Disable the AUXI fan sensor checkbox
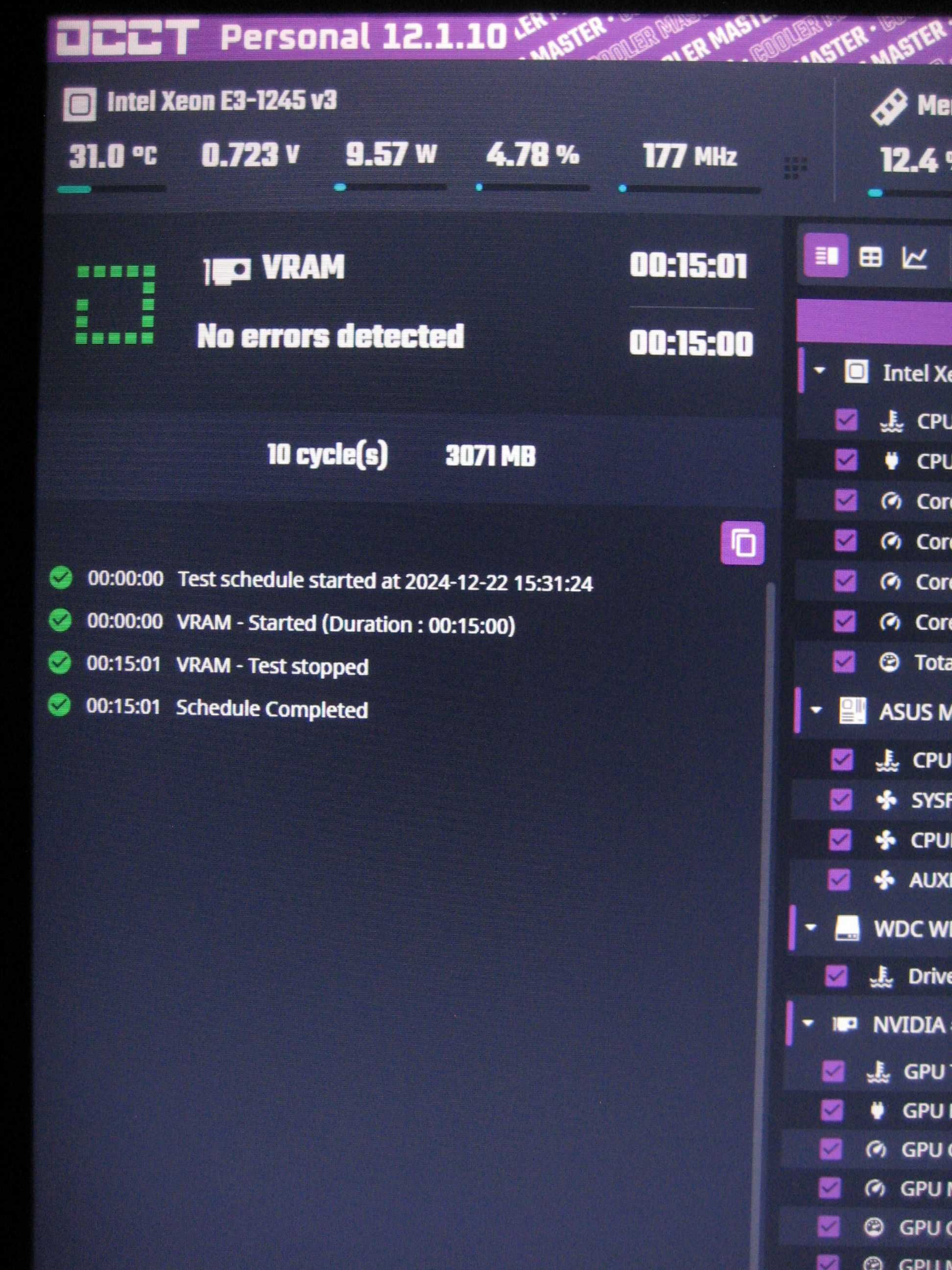 point(838,879)
